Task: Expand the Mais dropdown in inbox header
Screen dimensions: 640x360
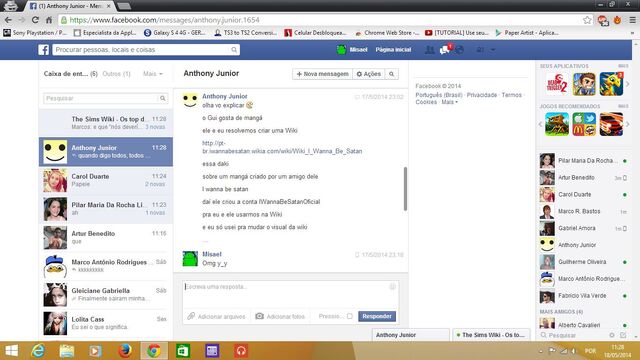Action: tap(153, 74)
